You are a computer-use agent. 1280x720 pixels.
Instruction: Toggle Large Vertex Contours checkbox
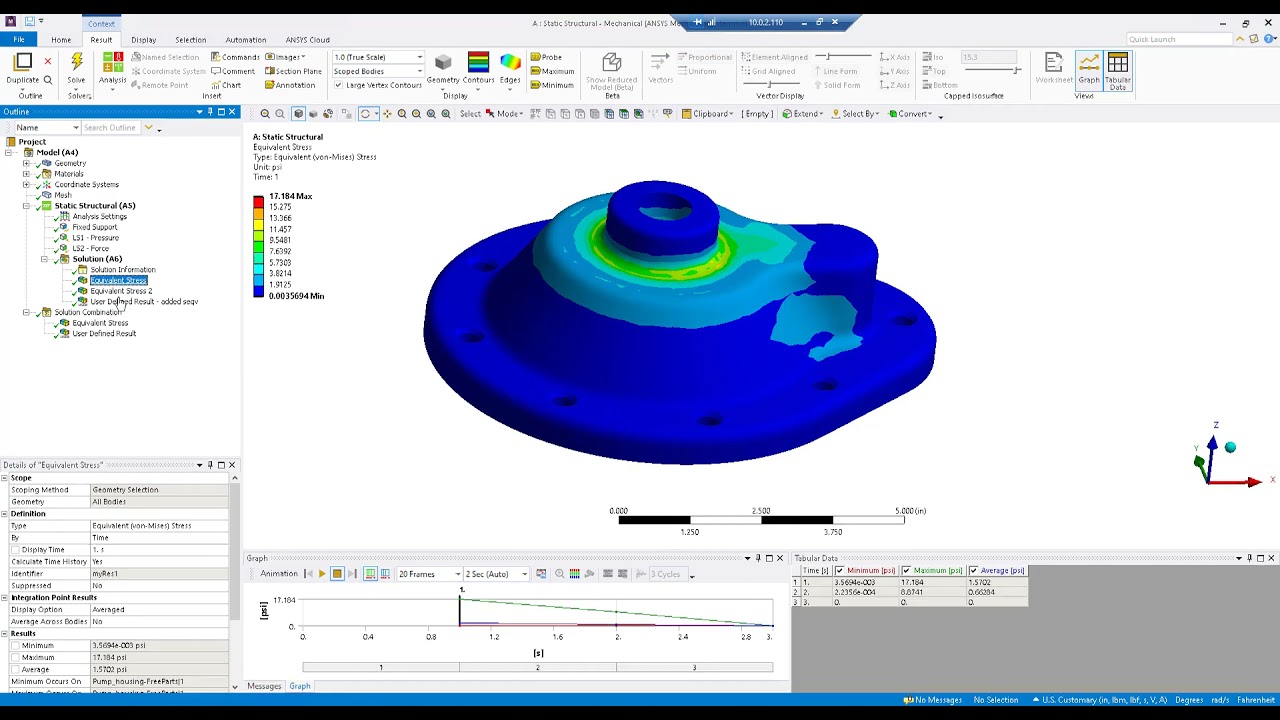point(338,85)
